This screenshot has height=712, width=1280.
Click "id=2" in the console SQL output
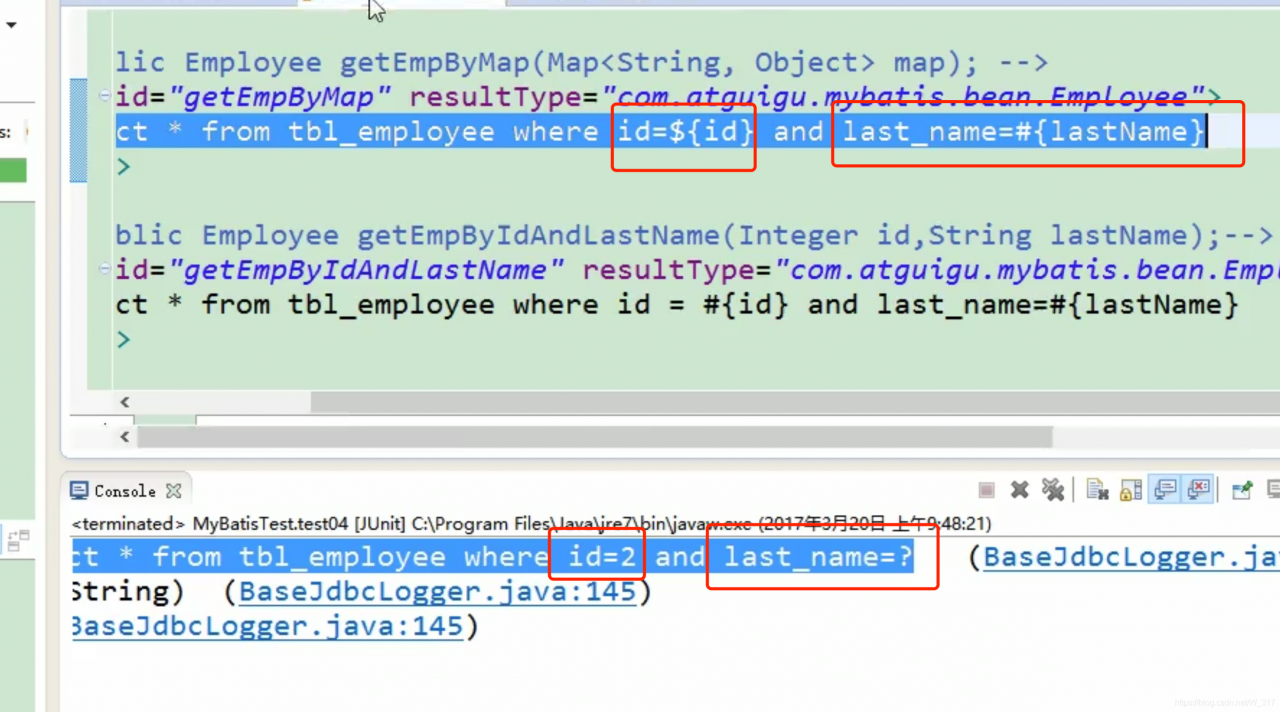point(603,557)
